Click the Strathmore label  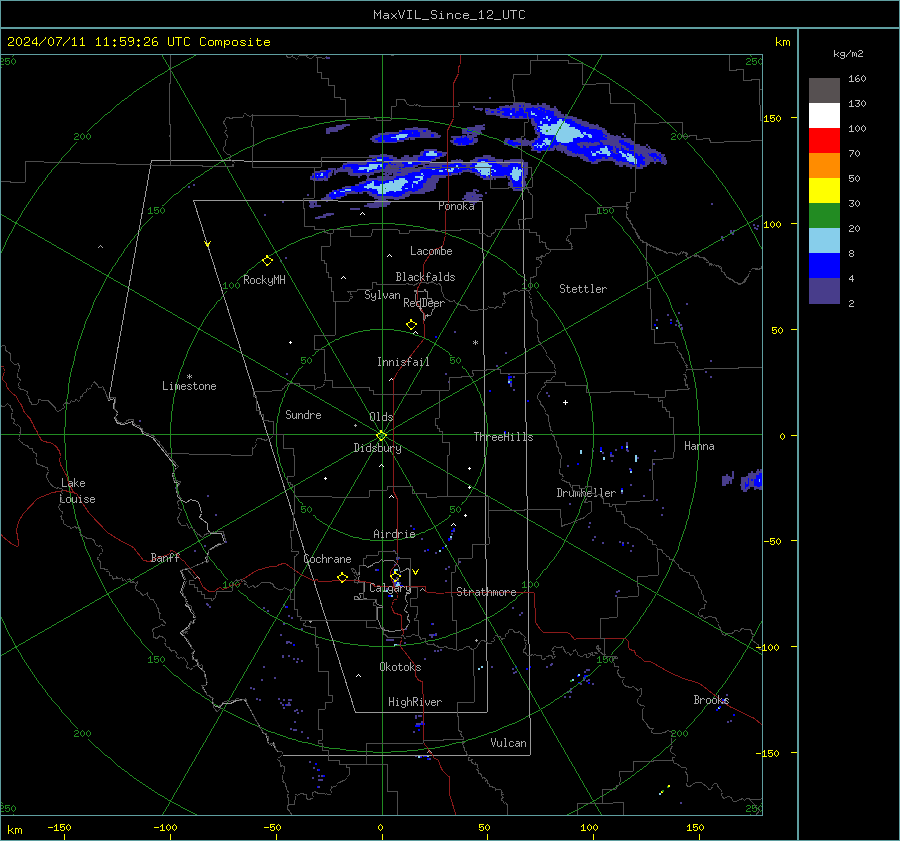point(486,592)
